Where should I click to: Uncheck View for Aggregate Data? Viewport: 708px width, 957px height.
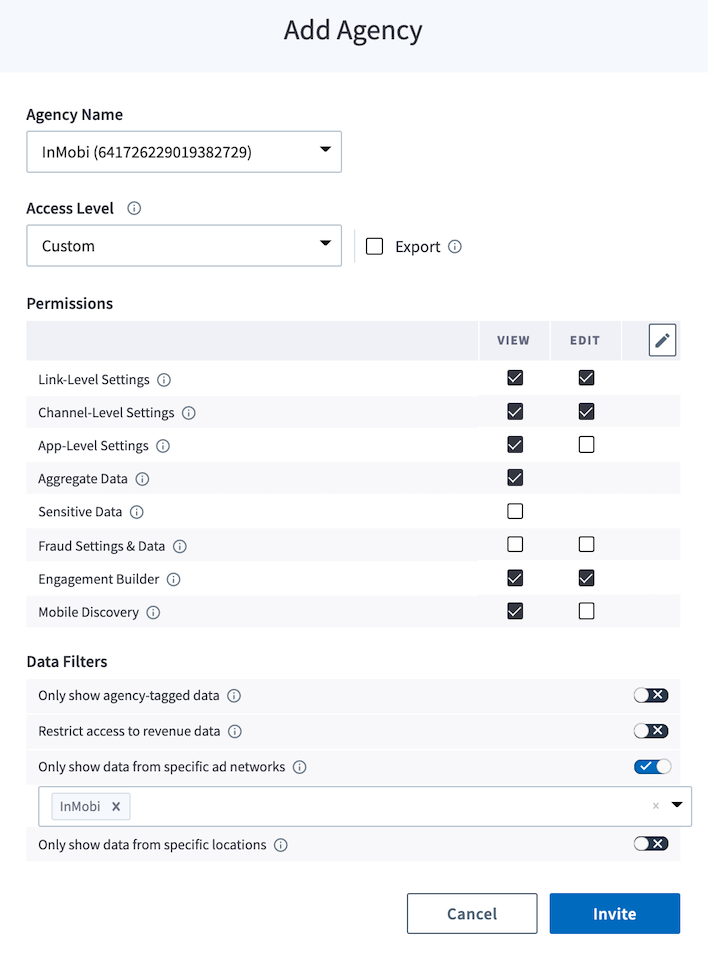tap(515, 477)
